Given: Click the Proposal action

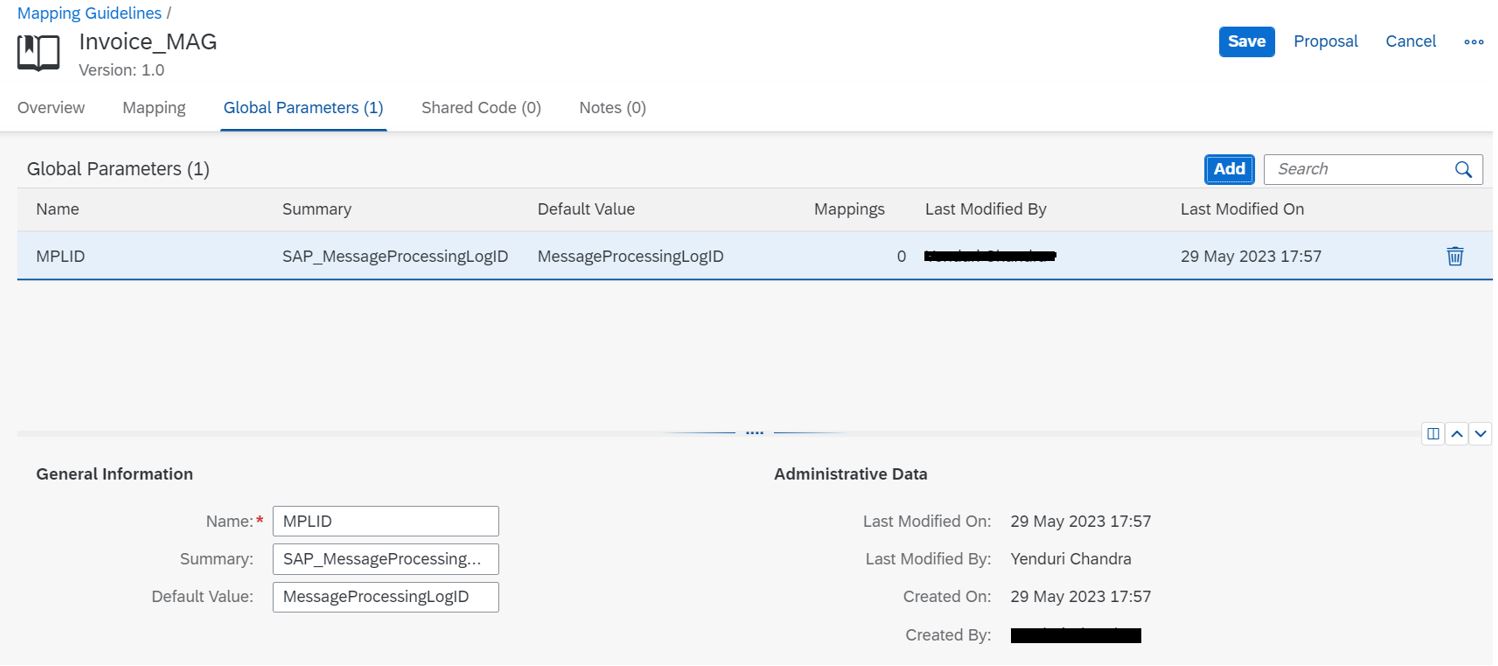Looking at the screenshot, I should click(x=1325, y=41).
